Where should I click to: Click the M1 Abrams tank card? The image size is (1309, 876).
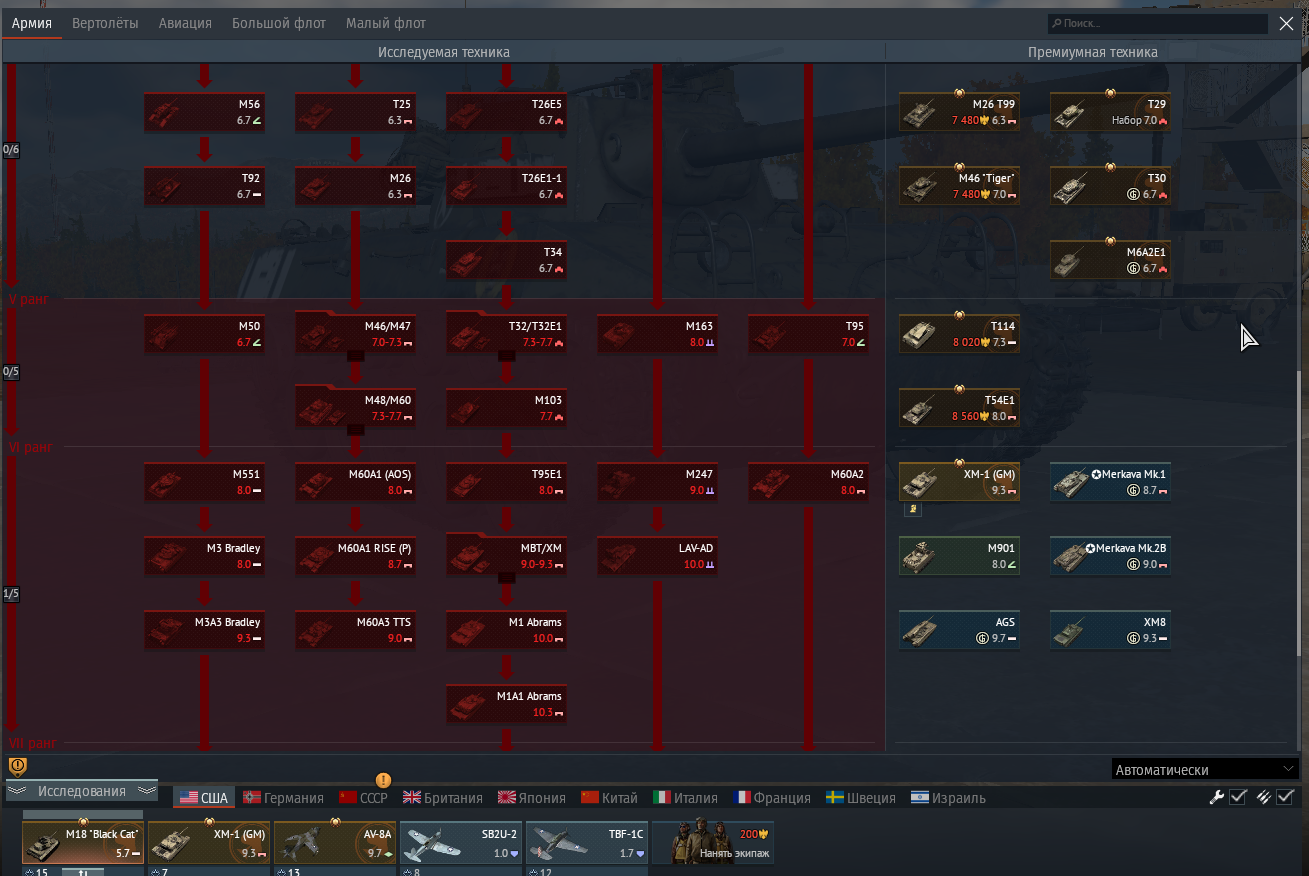point(507,630)
